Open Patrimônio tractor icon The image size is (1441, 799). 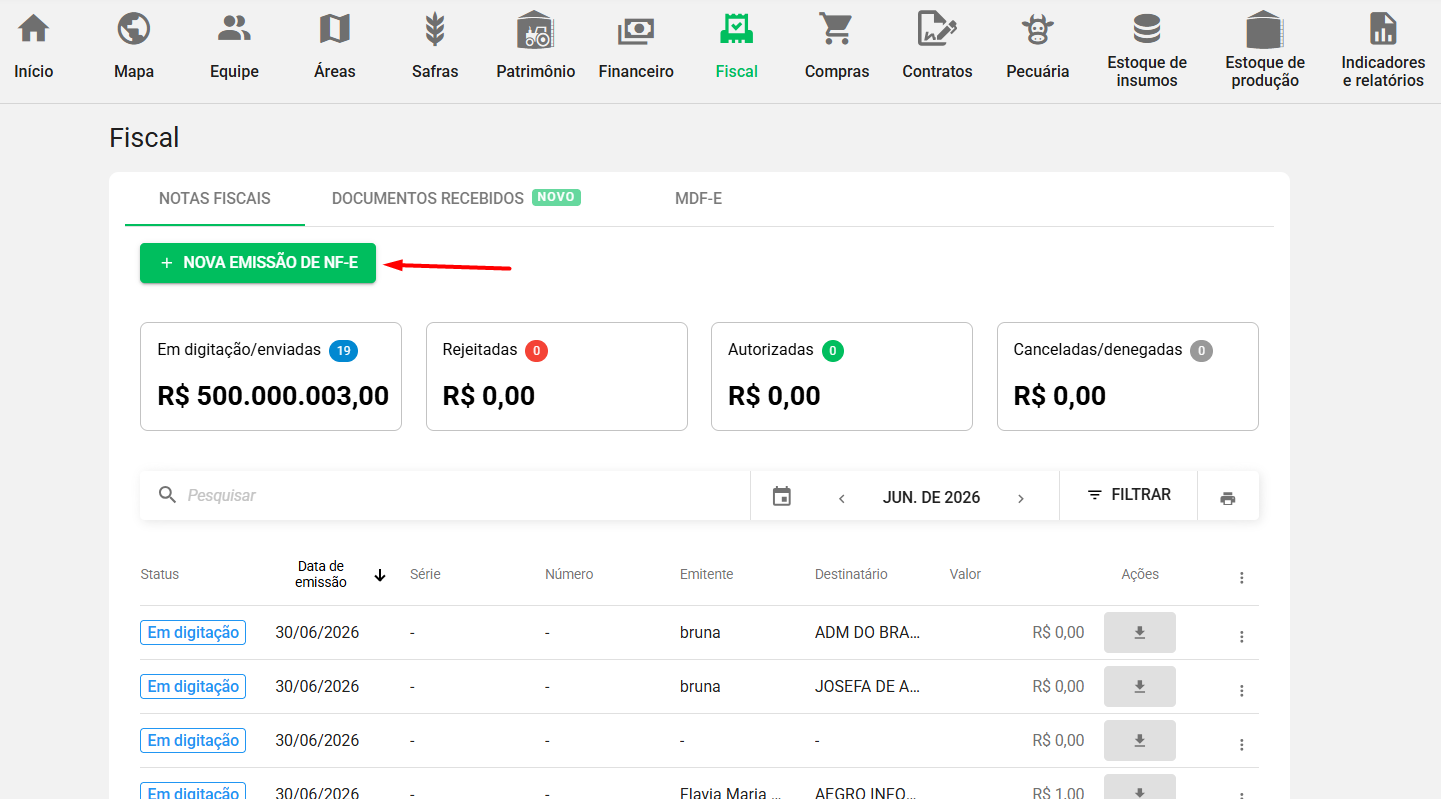[x=536, y=29]
